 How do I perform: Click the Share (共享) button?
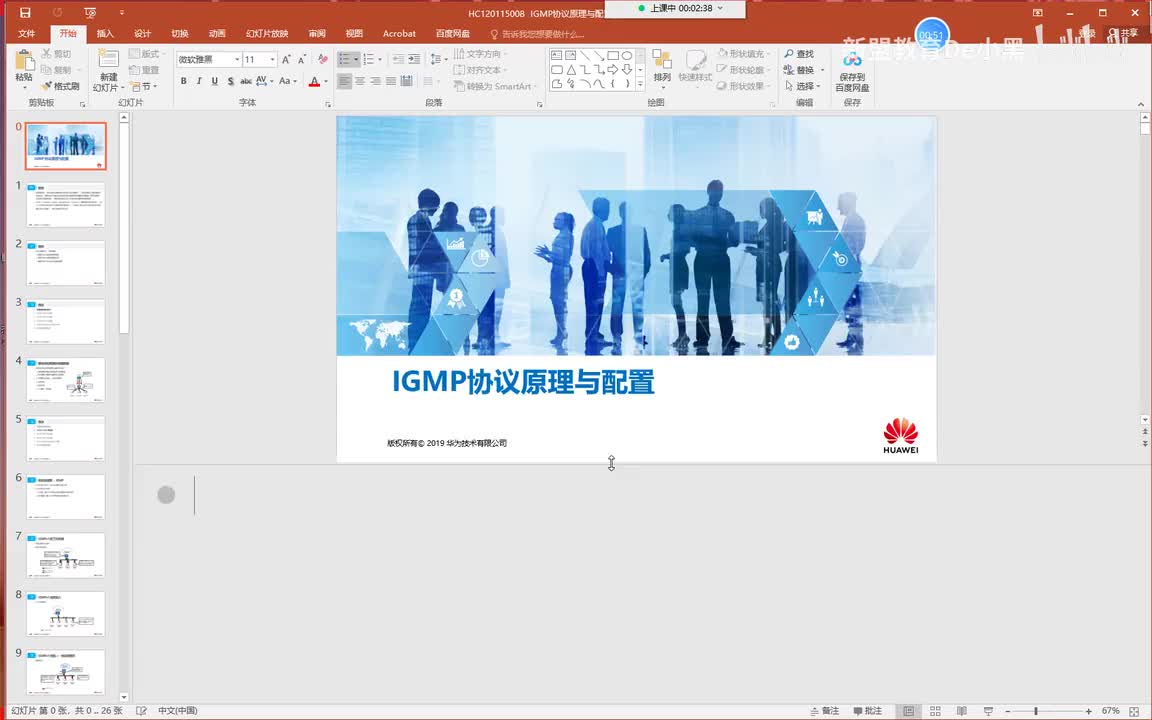click(1123, 34)
